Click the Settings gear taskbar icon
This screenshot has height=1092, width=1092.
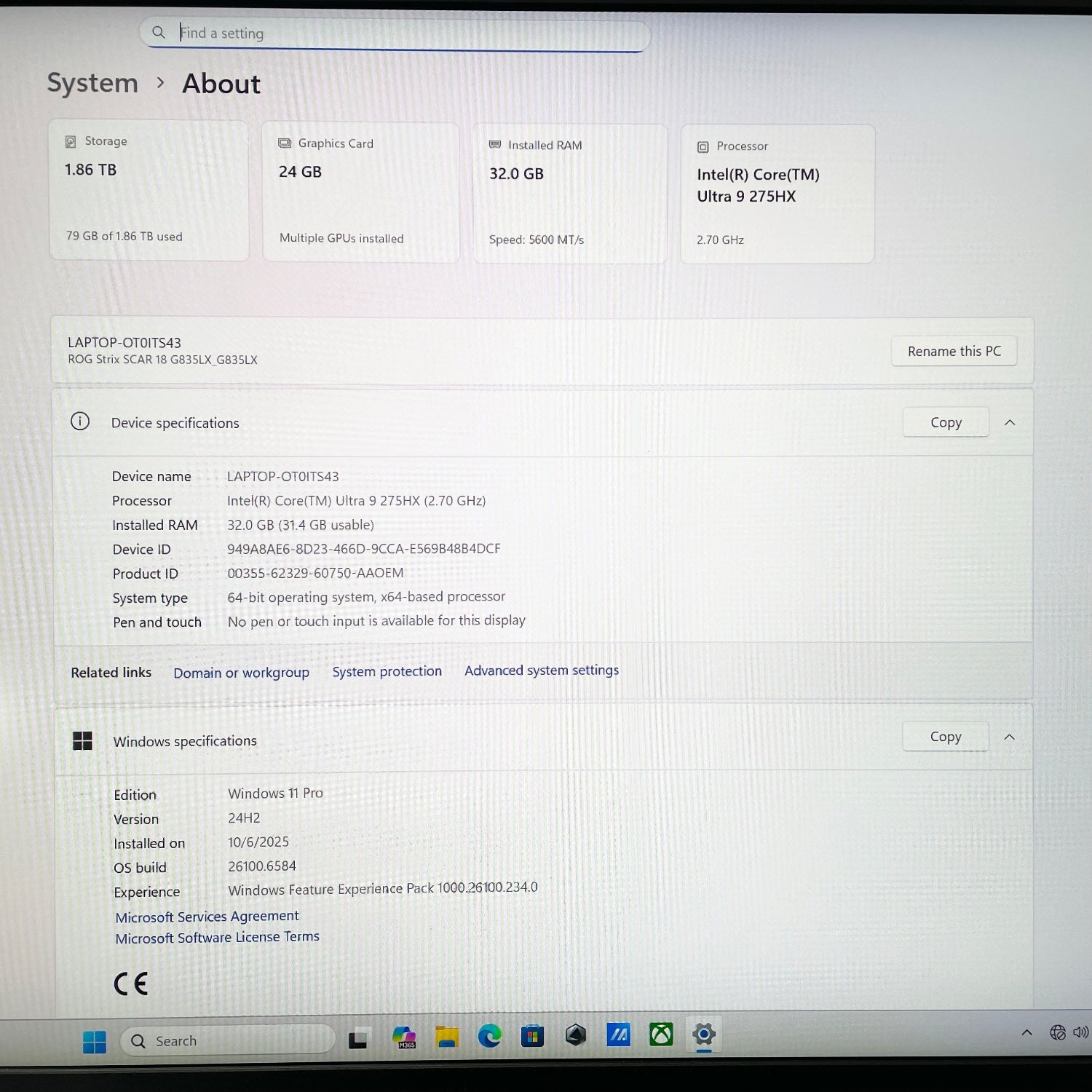click(x=704, y=1034)
